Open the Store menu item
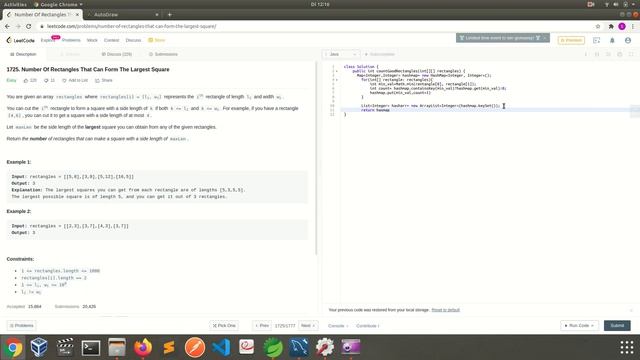Screen dimensions: 640x360 (x=156, y=40)
